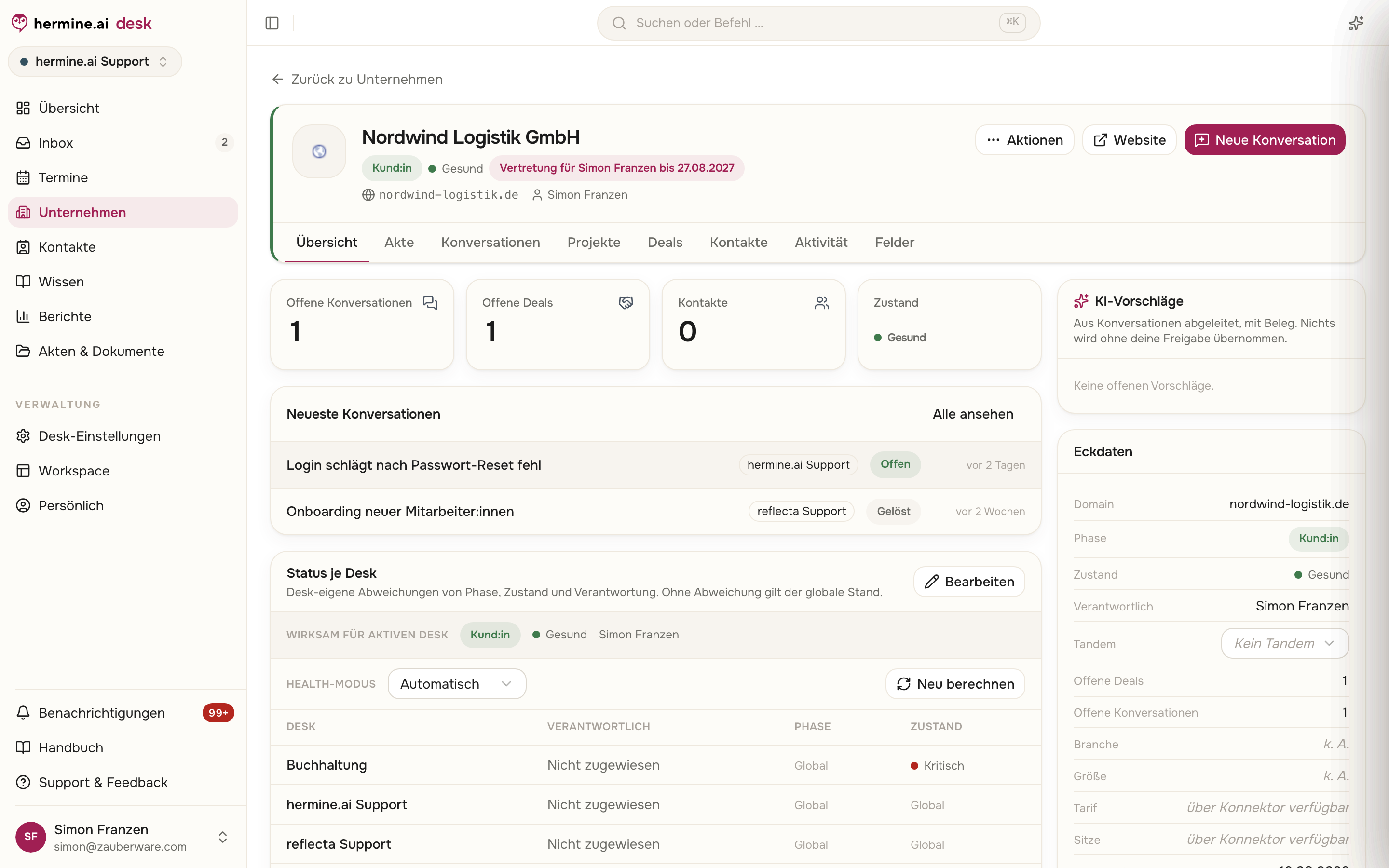
Task: Open Workspace administration
Action: (123, 471)
